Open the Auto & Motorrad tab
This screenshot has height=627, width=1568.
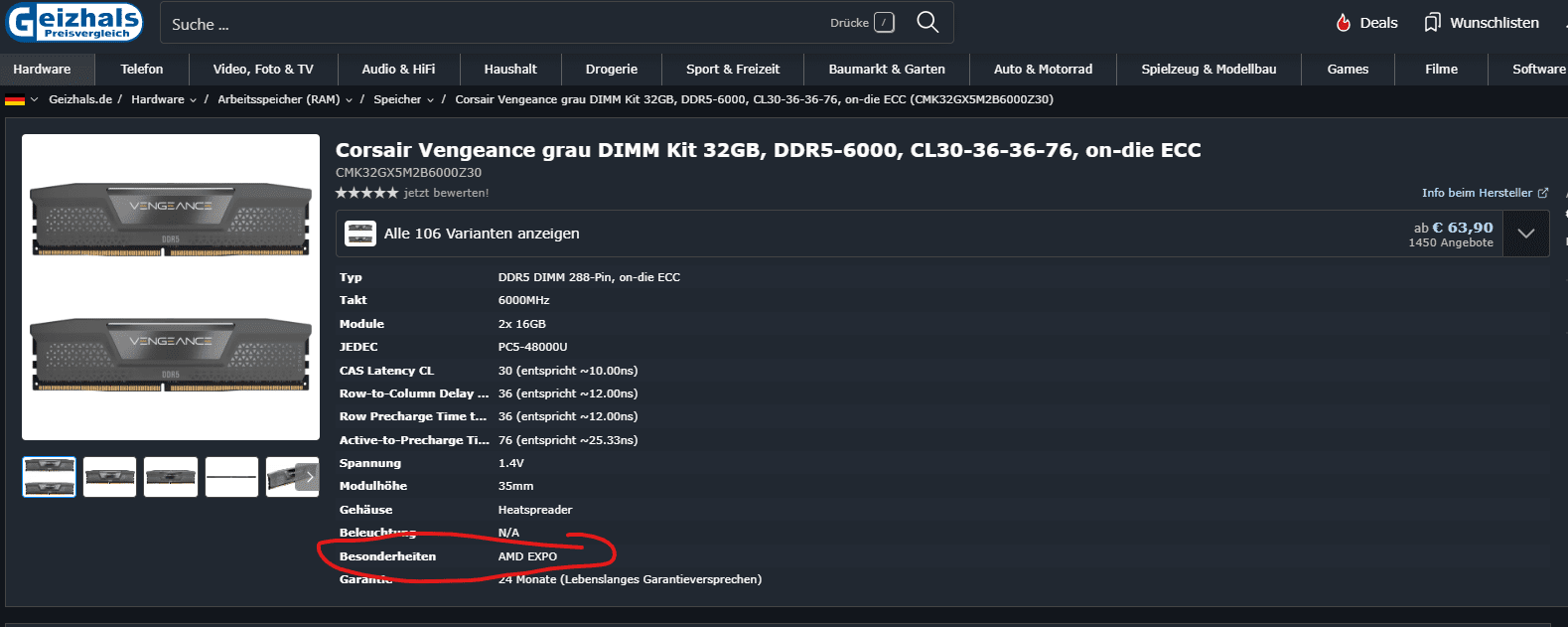1043,70
